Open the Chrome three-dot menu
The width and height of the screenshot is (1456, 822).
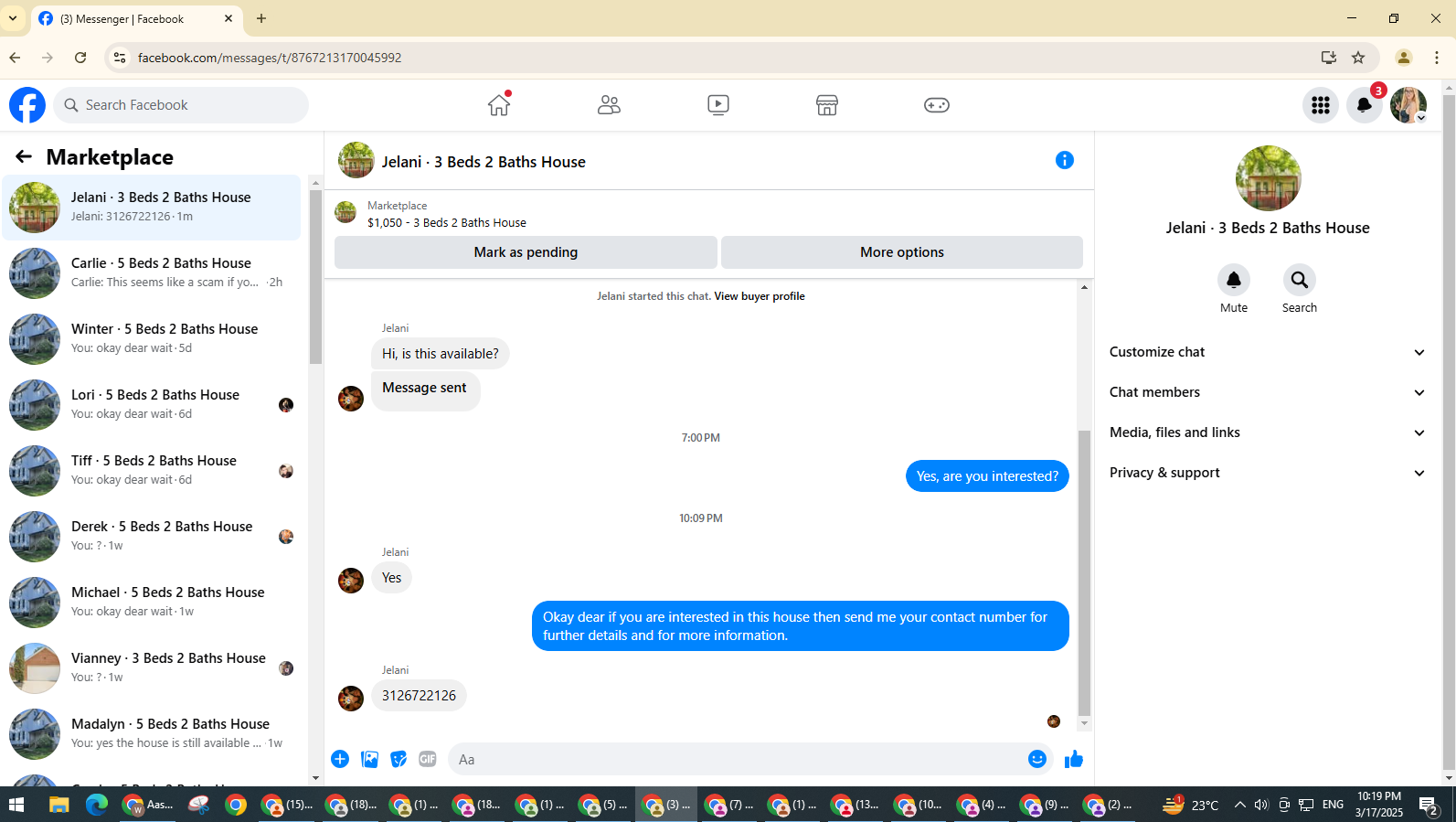click(x=1437, y=58)
